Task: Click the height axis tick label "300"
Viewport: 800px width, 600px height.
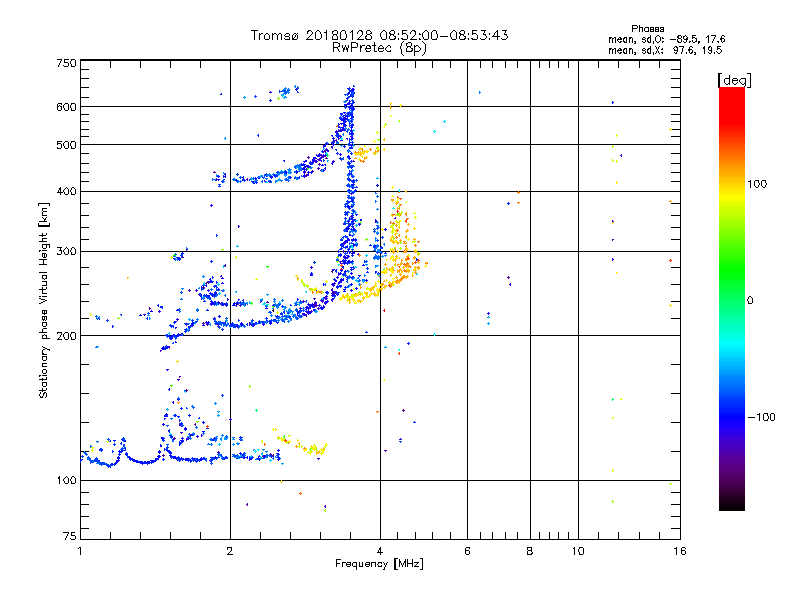Action: coord(66,252)
